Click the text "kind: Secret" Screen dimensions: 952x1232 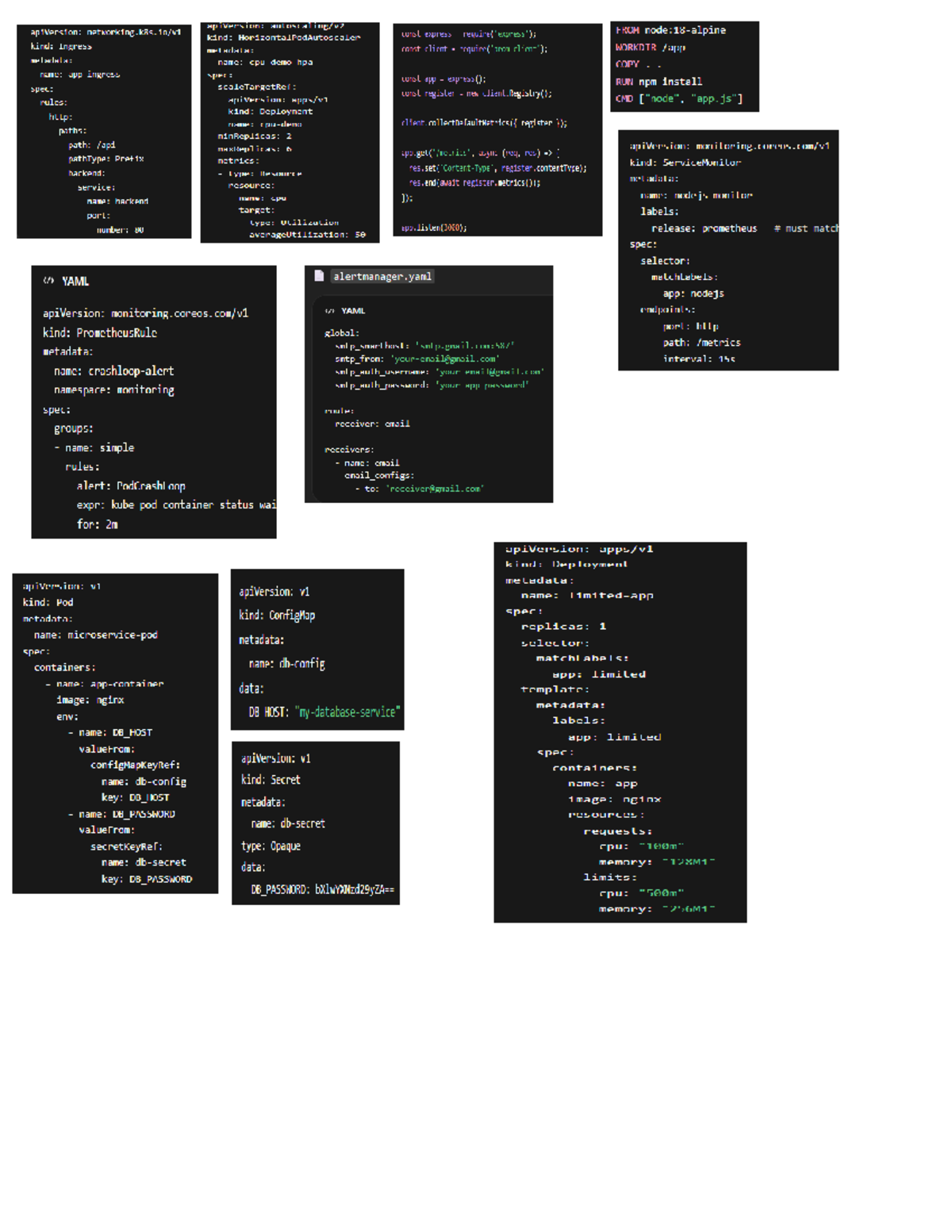tap(271, 780)
